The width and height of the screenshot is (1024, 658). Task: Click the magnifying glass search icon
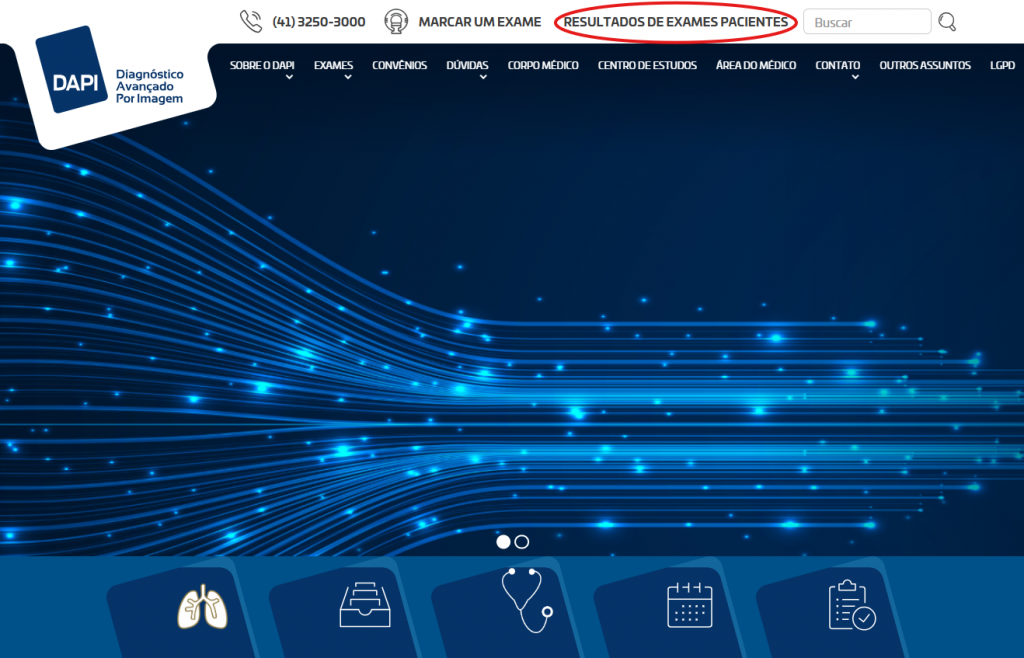coord(947,22)
